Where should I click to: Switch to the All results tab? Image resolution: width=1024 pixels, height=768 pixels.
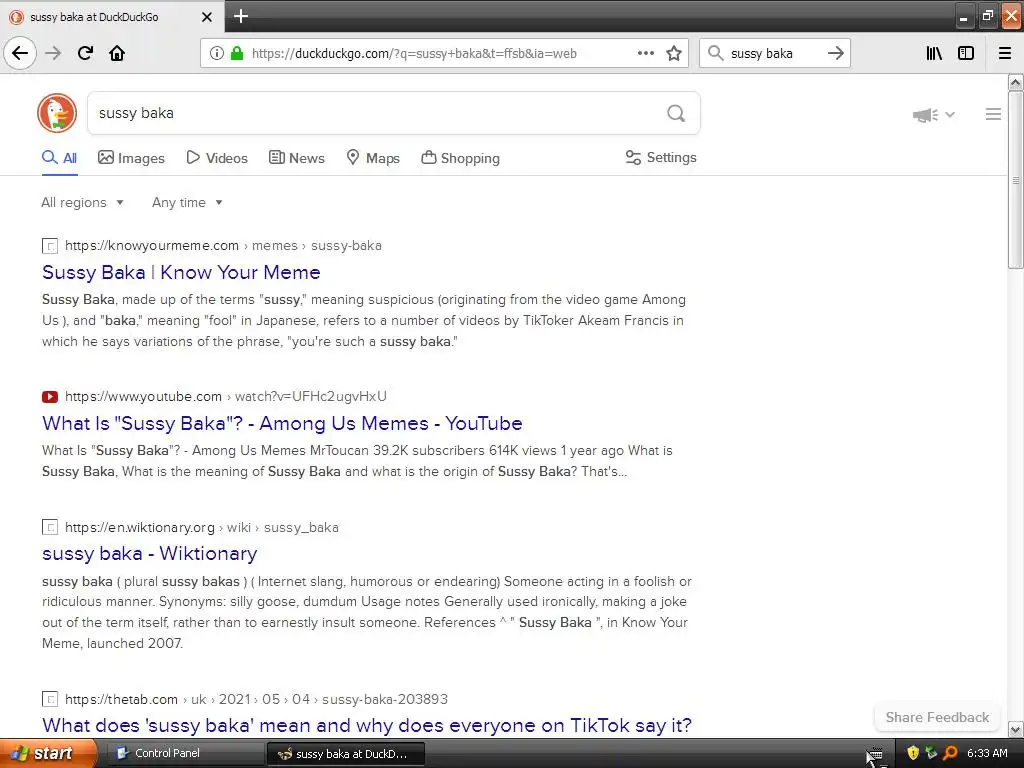[59, 158]
